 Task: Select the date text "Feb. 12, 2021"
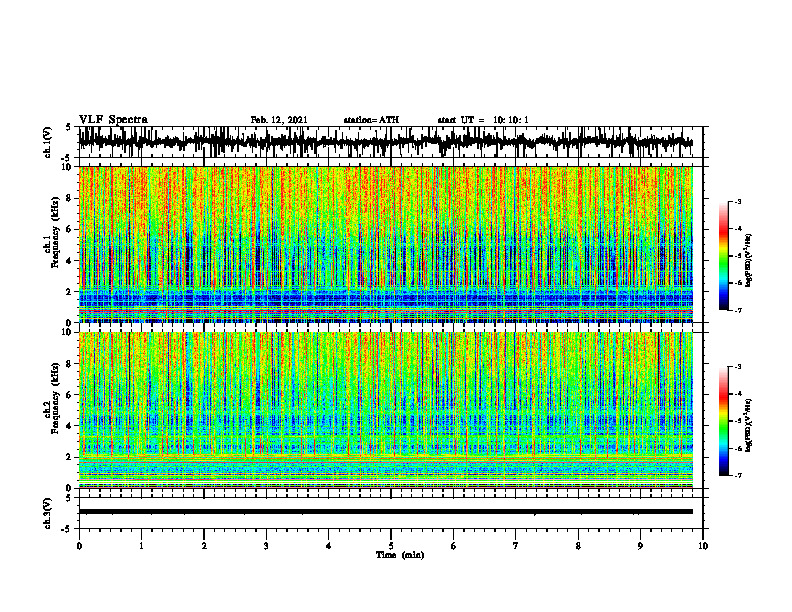tap(279, 120)
